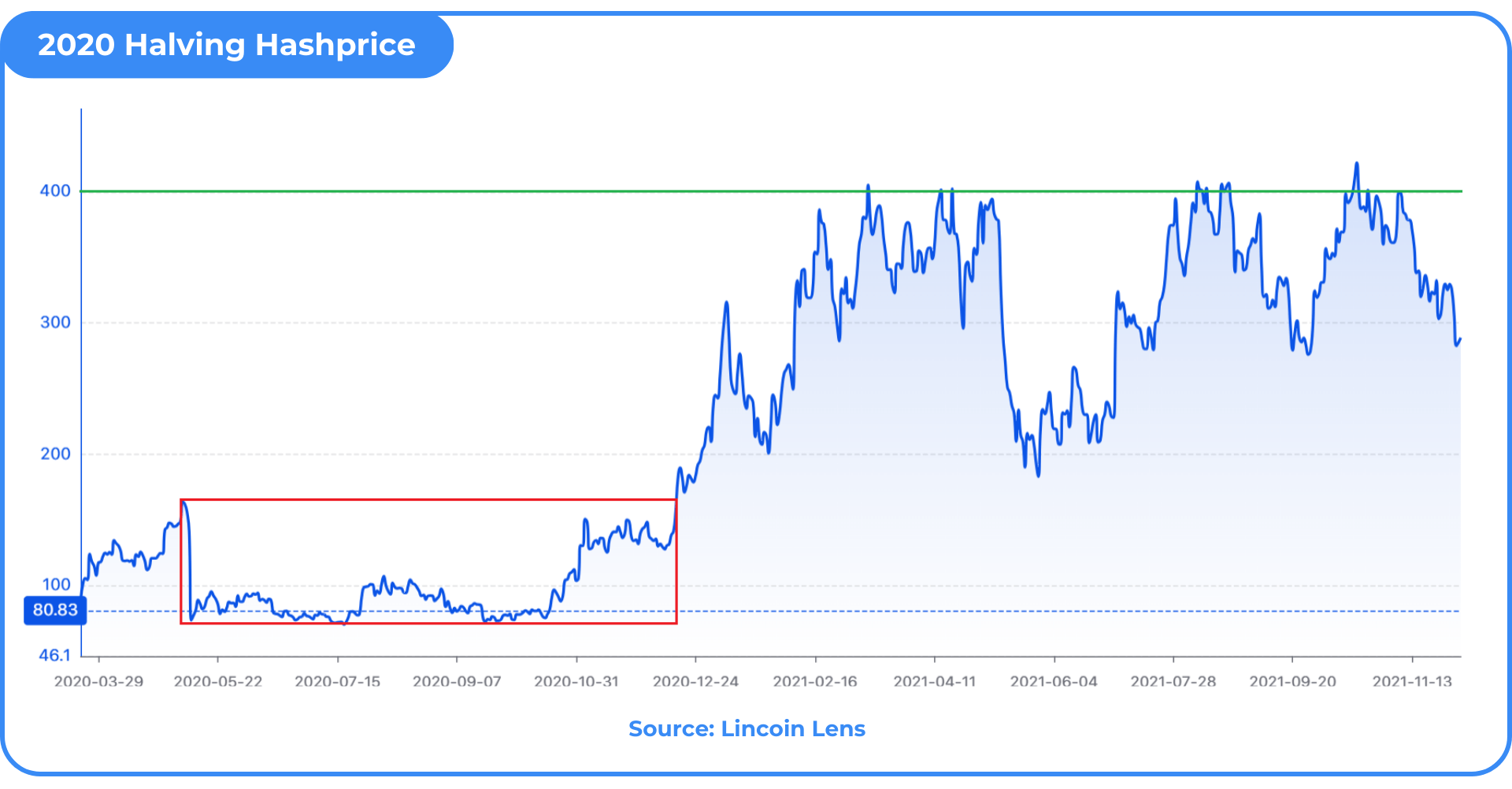
Task: Click the 100 y-axis label
Action: coord(56,584)
